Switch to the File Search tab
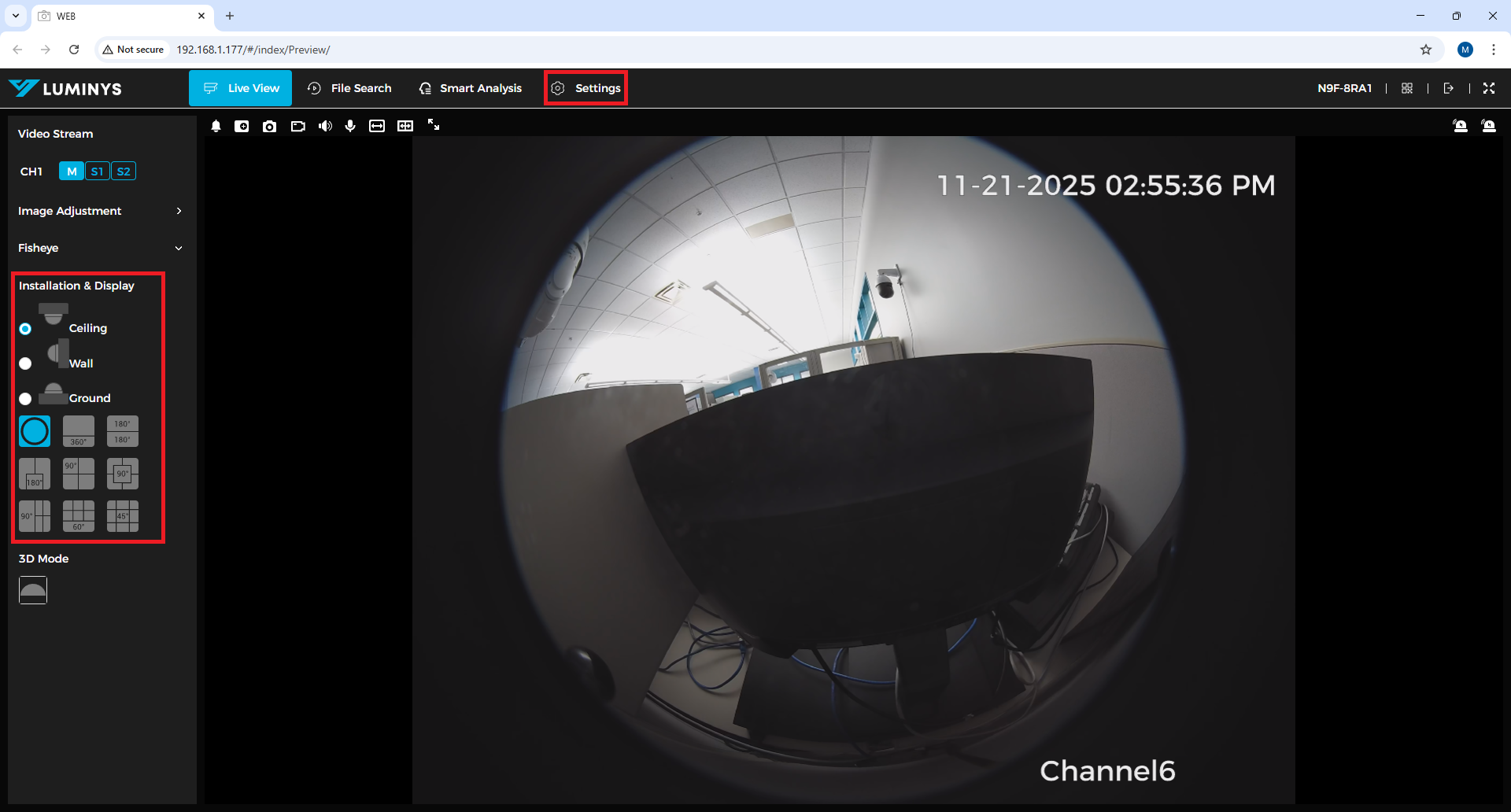Image resolution: width=1511 pixels, height=812 pixels. tap(349, 88)
